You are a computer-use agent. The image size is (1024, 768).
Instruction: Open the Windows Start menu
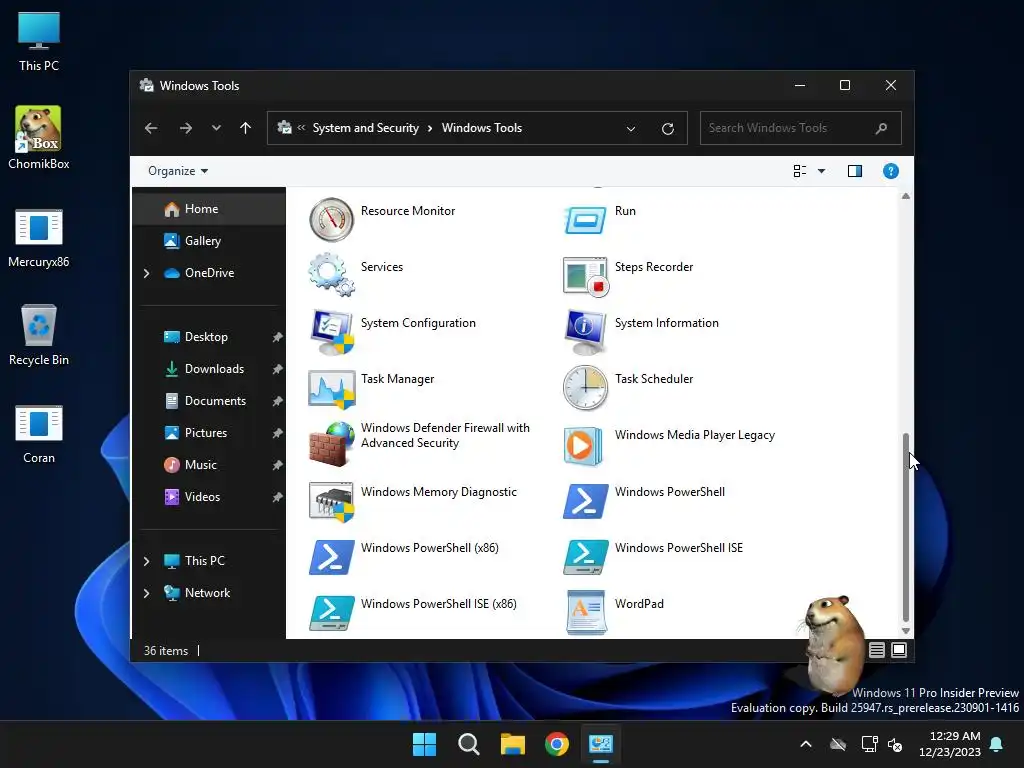click(424, 744)
